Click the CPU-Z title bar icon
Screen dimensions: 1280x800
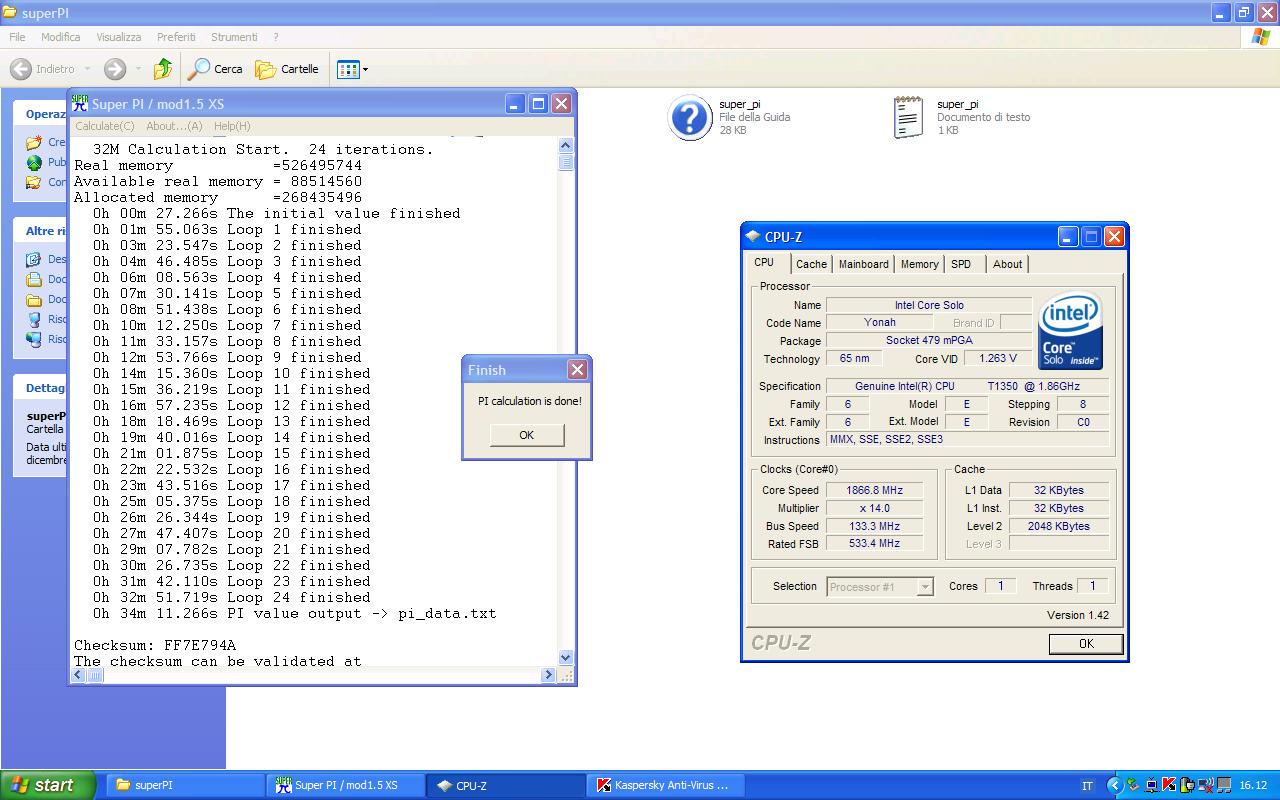tap(752, 237)
